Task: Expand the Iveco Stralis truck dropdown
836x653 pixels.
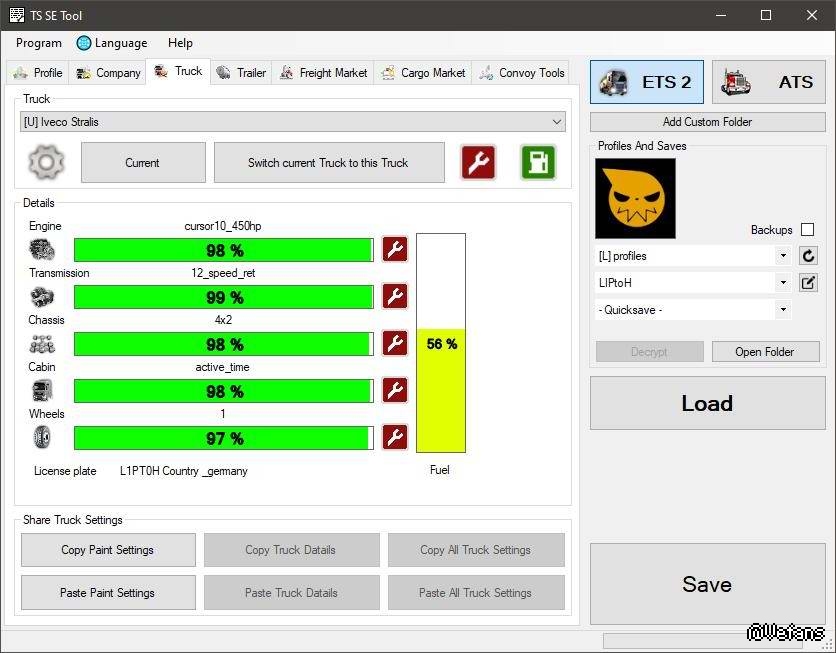Action: (293, 122)
